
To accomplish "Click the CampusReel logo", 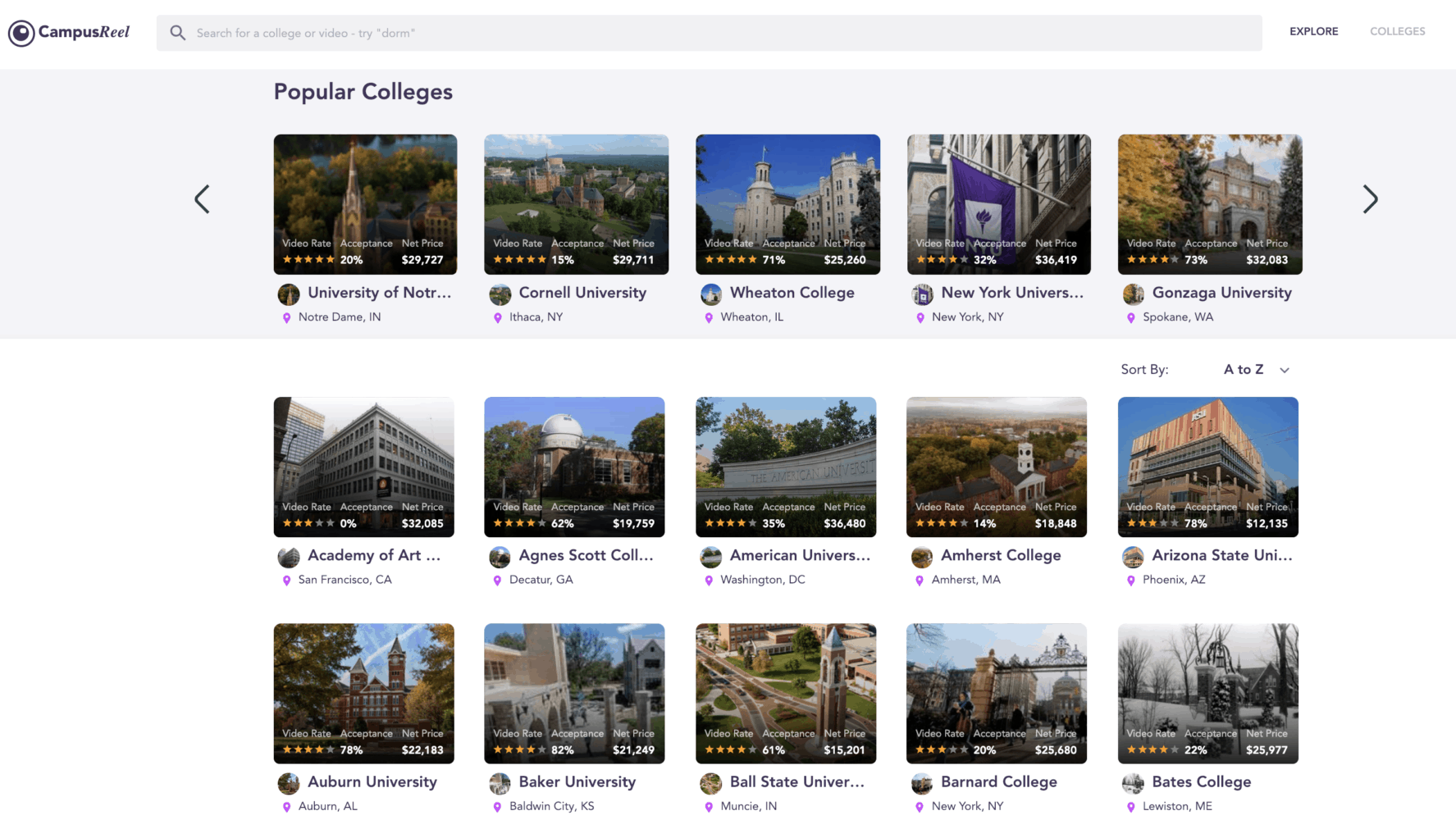I will pos(69,33).
